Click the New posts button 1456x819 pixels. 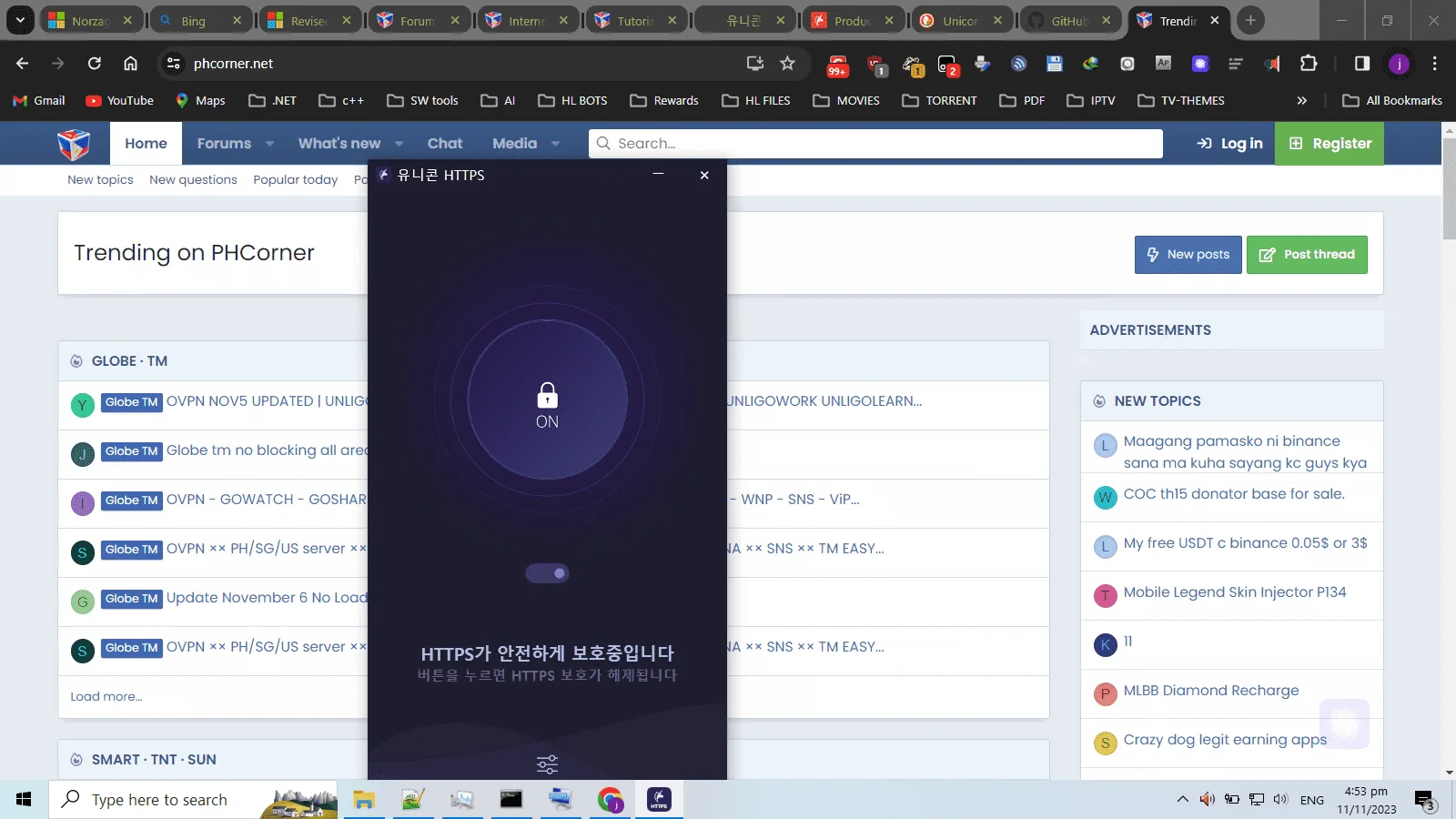pos(1188,255)
